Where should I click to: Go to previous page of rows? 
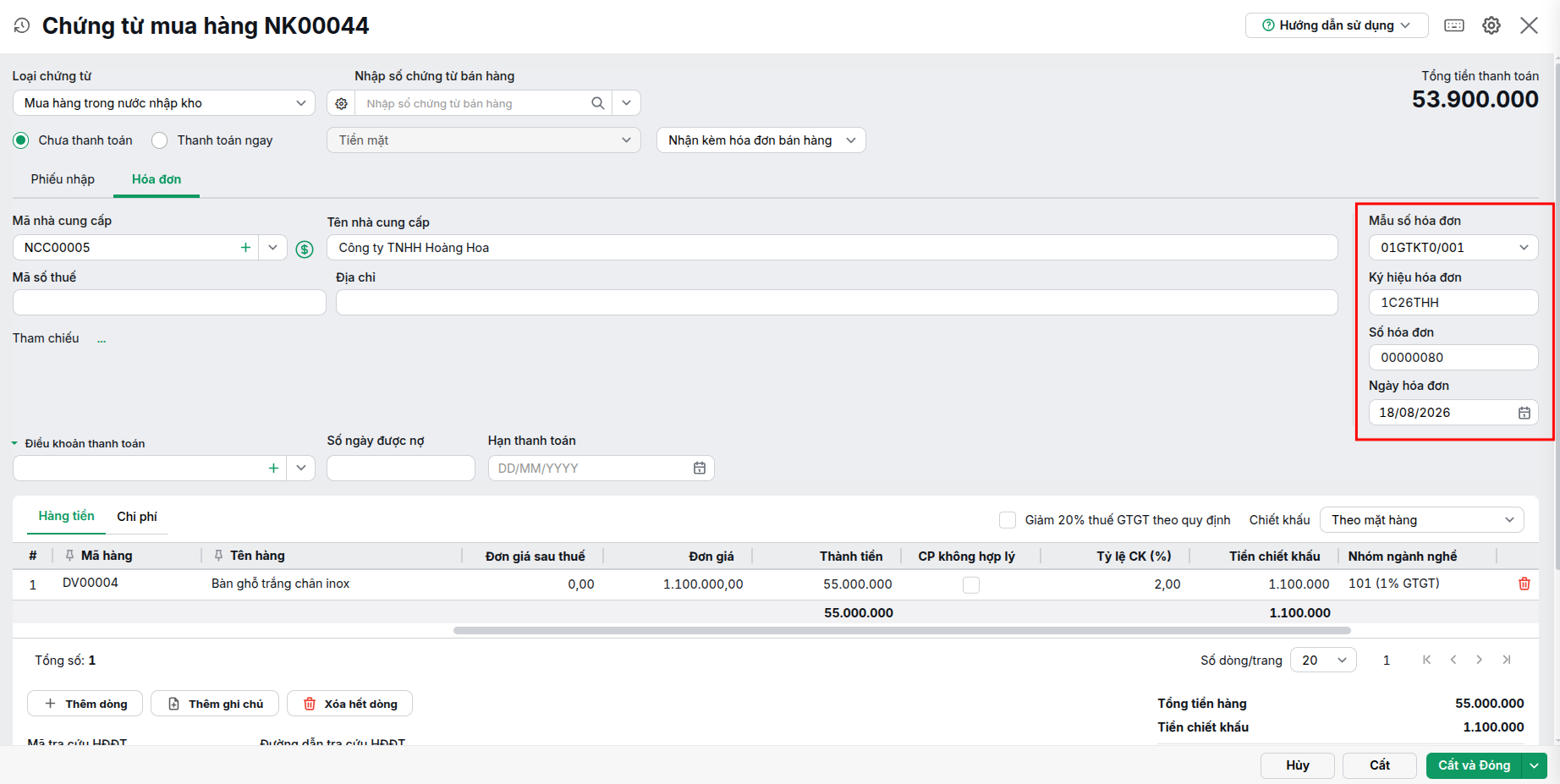[1453, 660]
